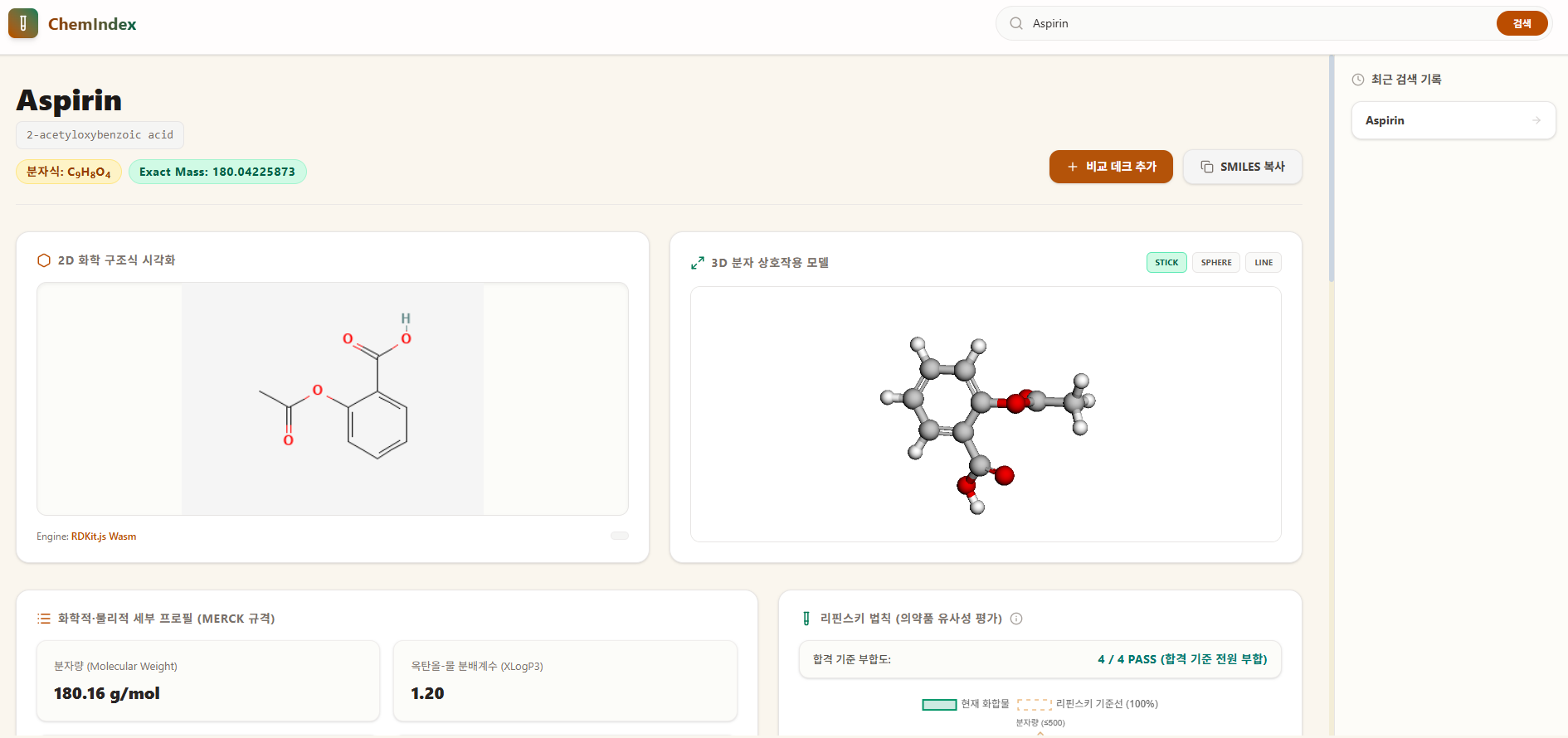Switch 3D model to SPHERE style
The width and height of the screenshot is (1568, 738).
1216,263
